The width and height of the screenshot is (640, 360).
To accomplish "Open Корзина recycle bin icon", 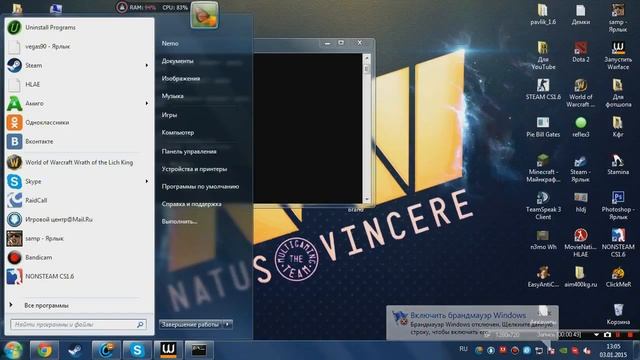I will point(618,314).
